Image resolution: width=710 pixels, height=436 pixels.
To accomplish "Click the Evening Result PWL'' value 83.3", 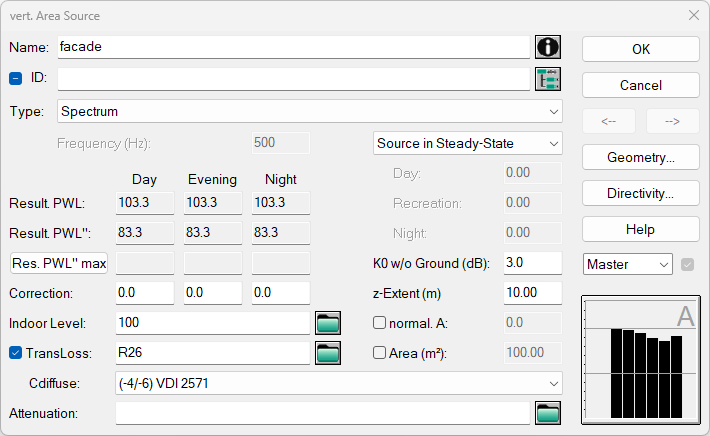I will click(x=213, y=233).
